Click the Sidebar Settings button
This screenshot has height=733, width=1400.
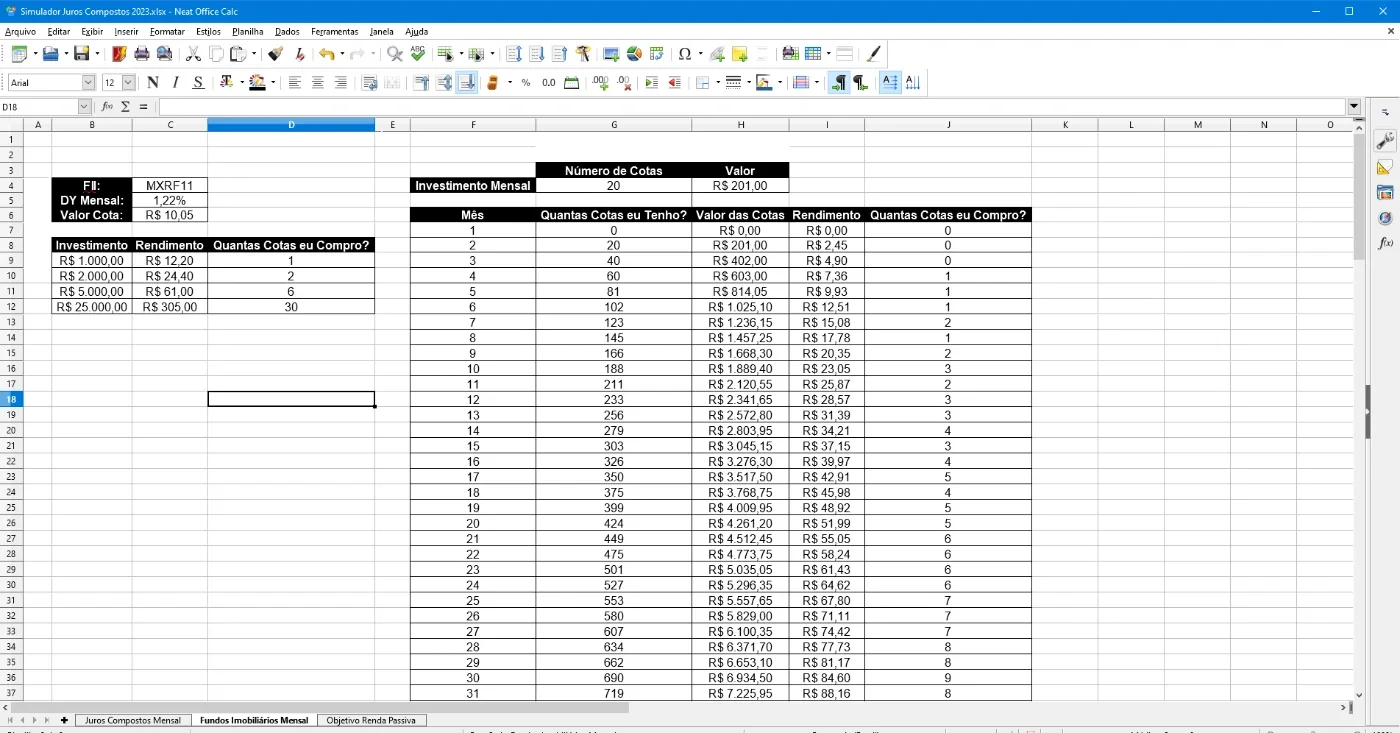pyautogui.click(x=1385, y=112)
